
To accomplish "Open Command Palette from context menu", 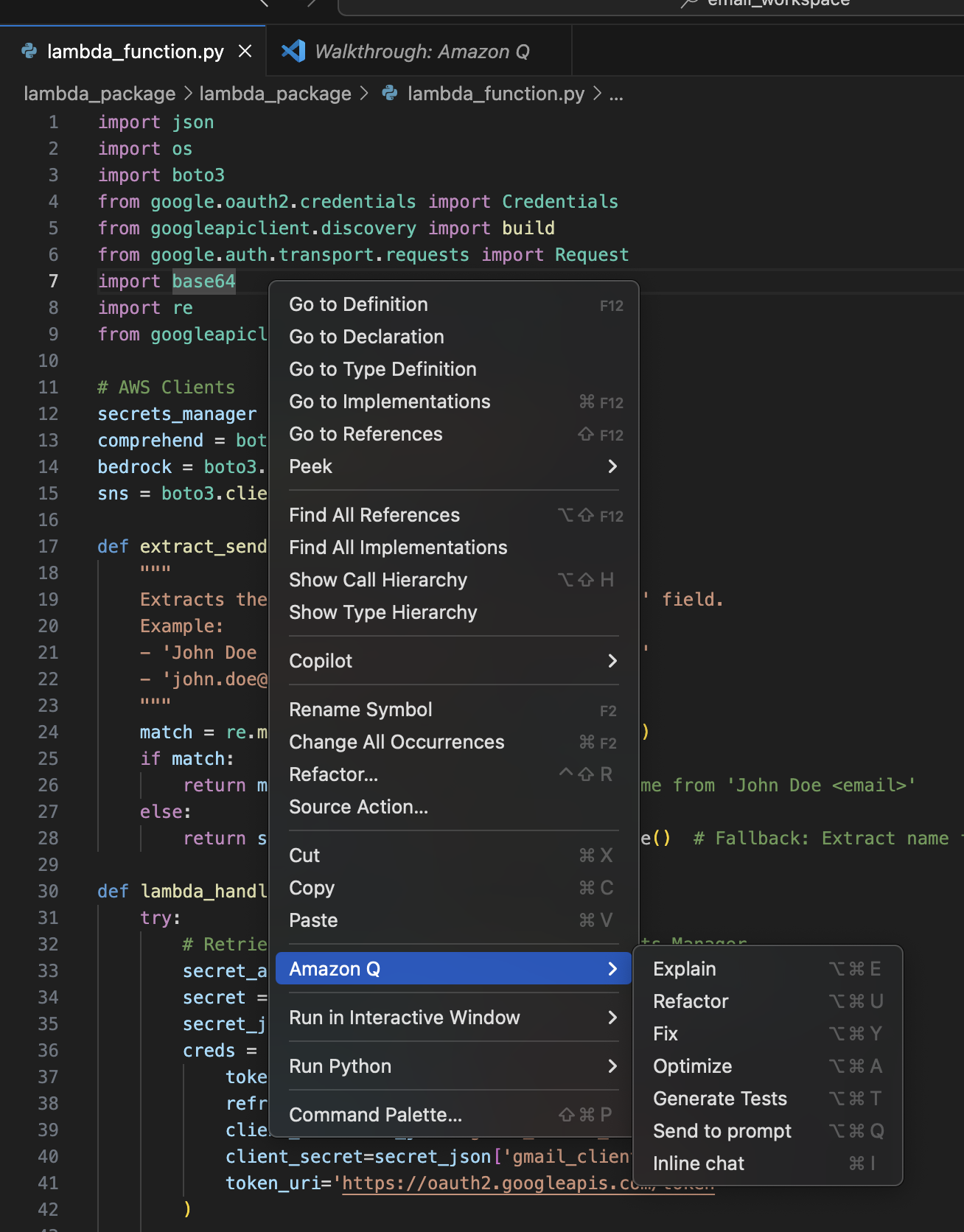I will pos(375,1115).
